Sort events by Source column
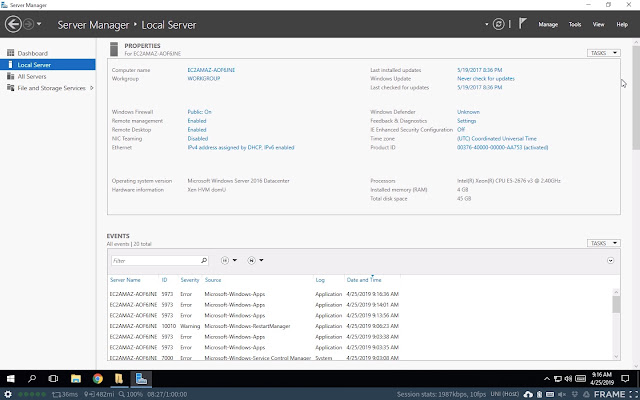This screenshot has width=640, height=400. 213,280
